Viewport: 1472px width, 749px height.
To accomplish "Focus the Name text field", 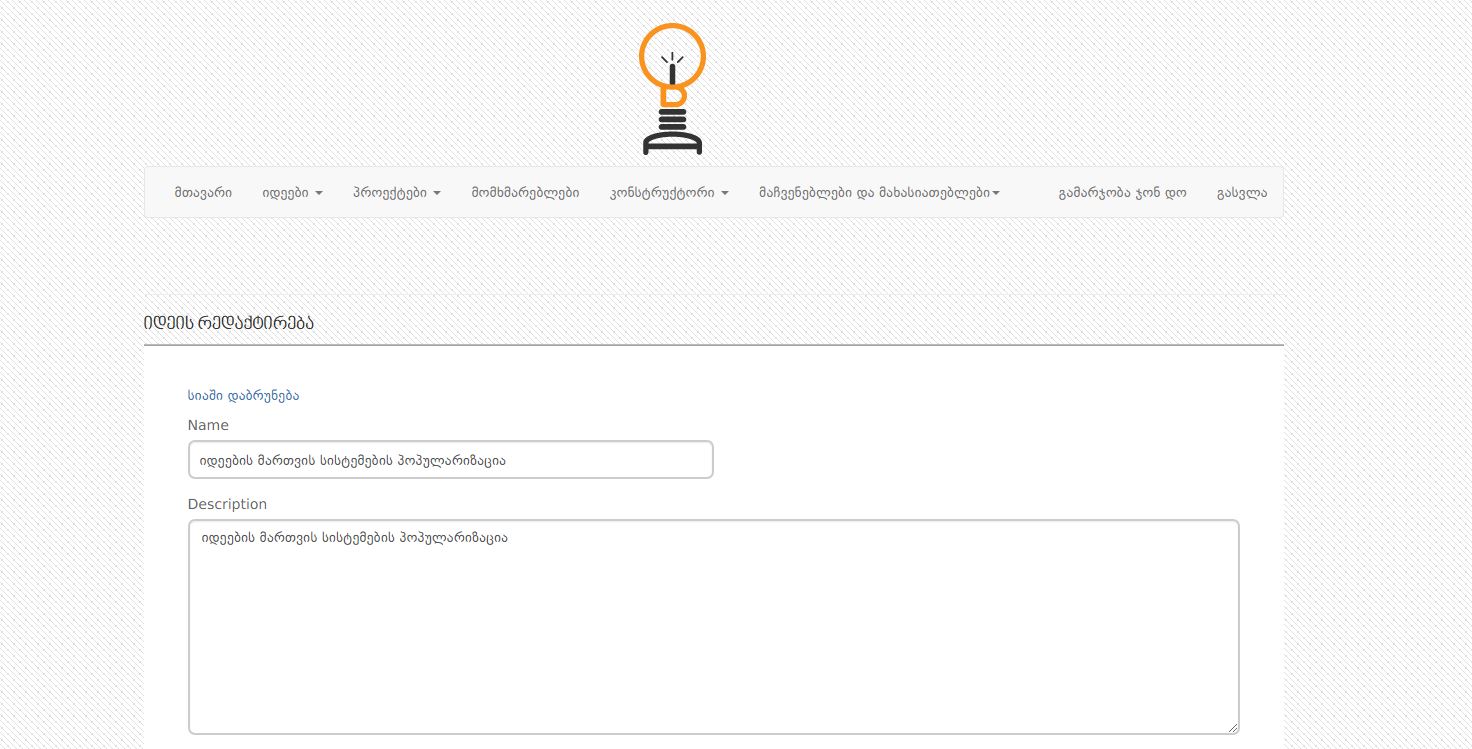I will [x=450, y=460].
